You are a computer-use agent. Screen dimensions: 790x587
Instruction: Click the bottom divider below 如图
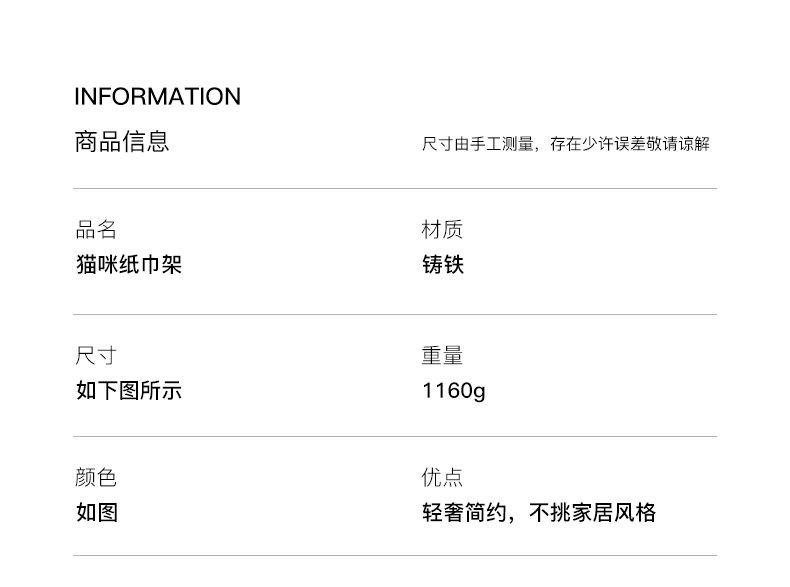click(395, 556)
